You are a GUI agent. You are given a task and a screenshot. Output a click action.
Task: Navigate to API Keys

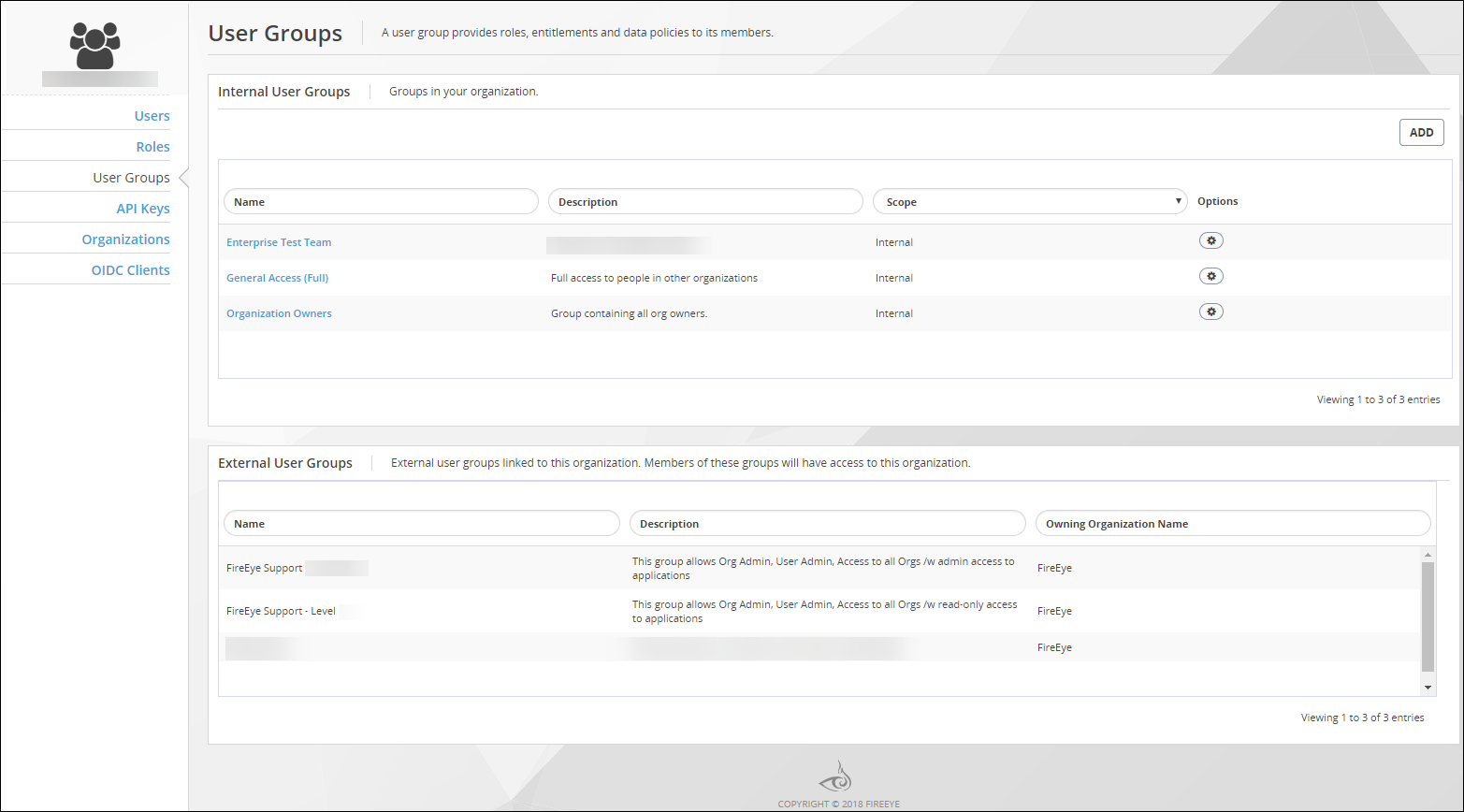pyautogui.click(x=143, y=209)
